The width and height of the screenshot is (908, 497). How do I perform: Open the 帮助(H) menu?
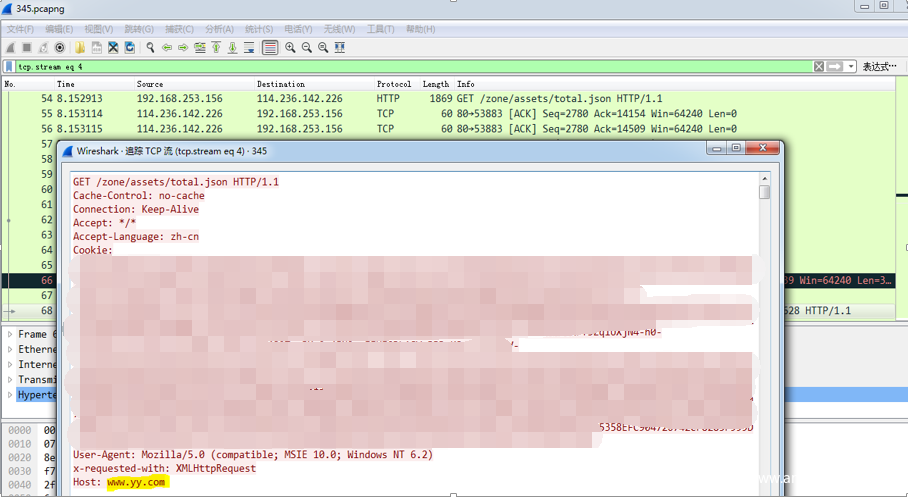click(x=420, y=29)
